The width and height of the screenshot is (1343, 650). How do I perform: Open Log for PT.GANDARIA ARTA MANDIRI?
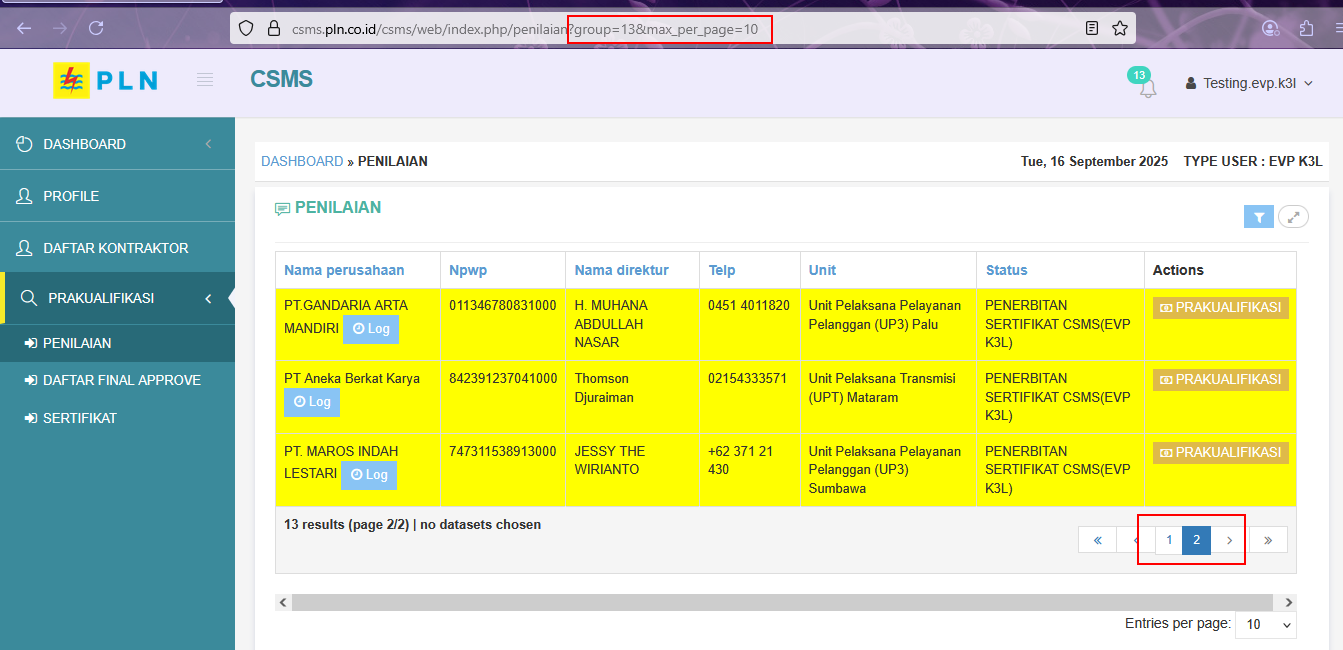coord(371,329)
